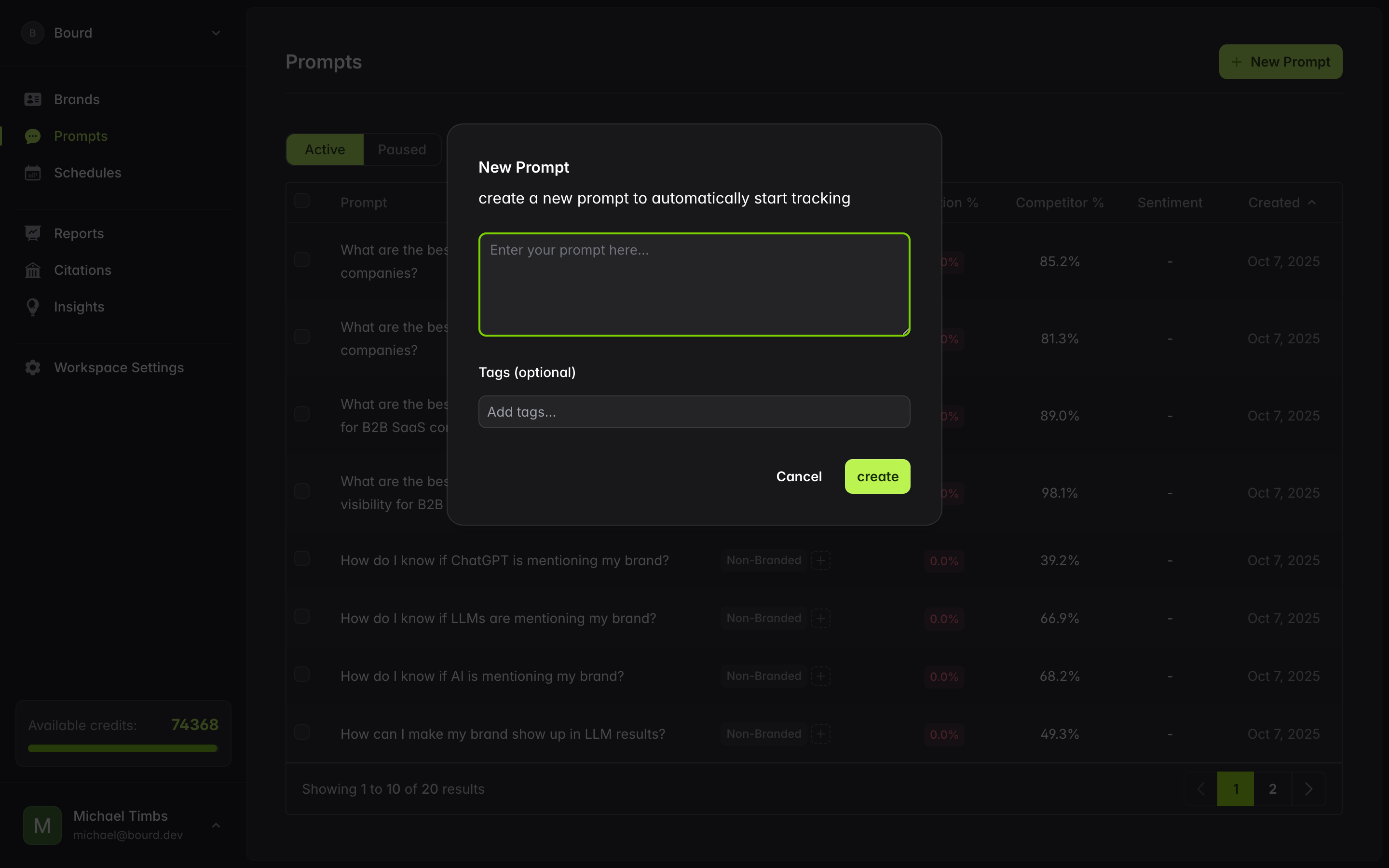Select the Brands sidebar icon

tap(33, 99)
